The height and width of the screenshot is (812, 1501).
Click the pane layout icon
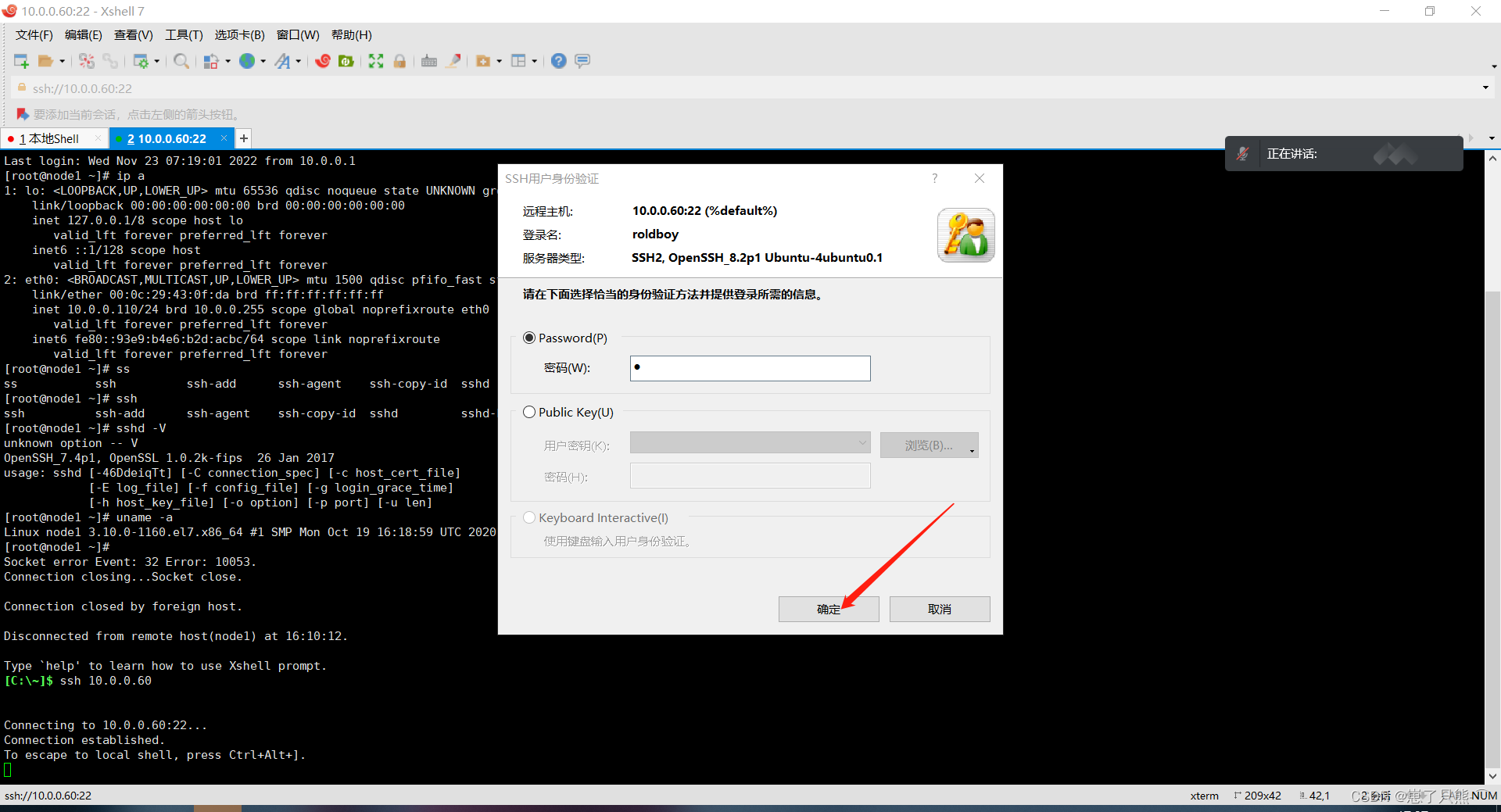(x=518, y=61)
